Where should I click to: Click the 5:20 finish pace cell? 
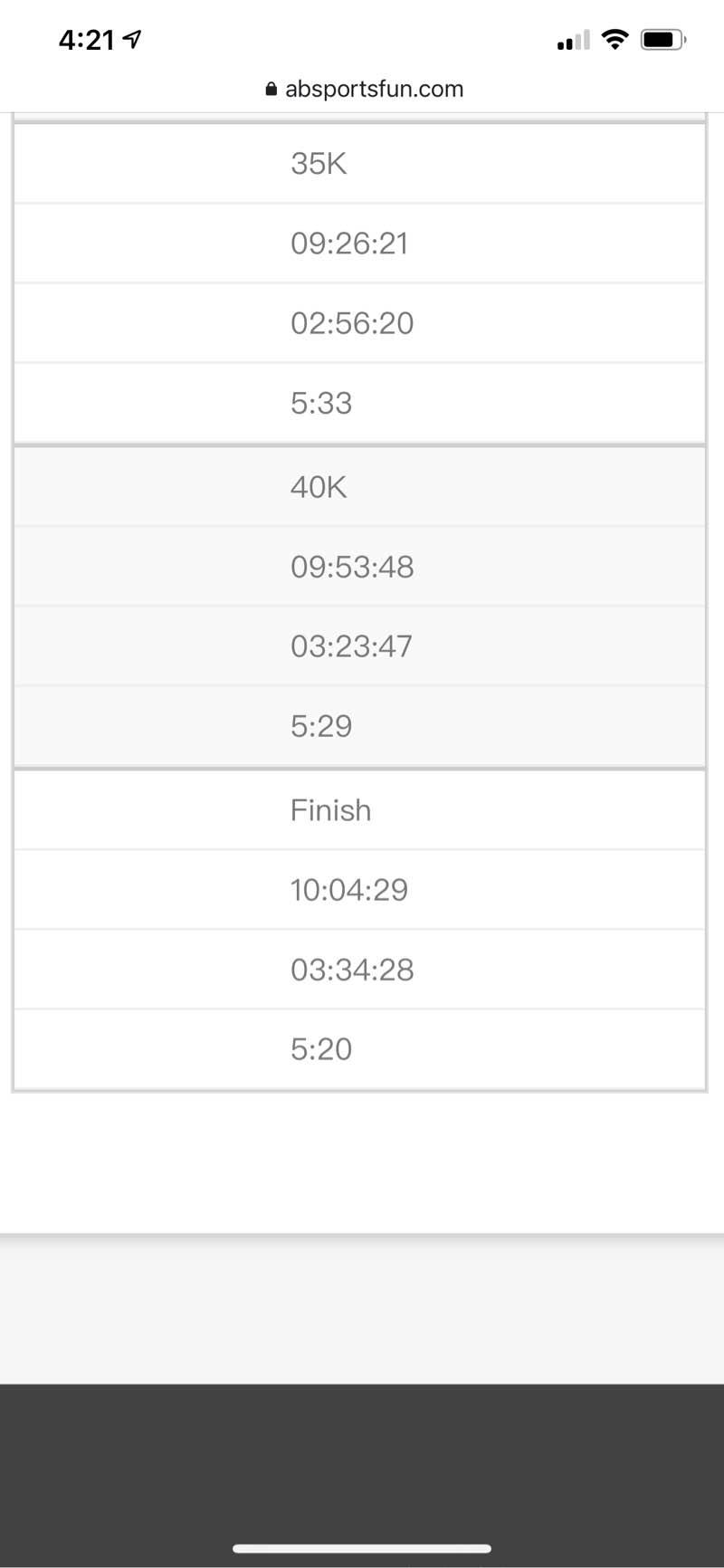pyautogui.click(x=321, y=1049)
